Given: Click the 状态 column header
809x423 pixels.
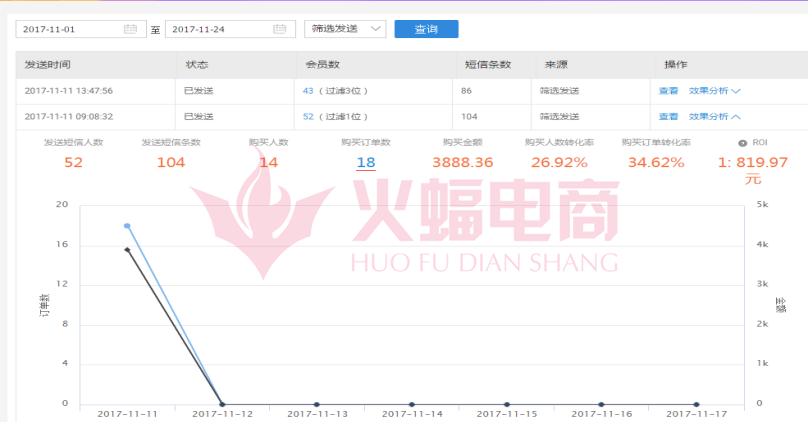Looking at the screenshot, I should [197, 64].
